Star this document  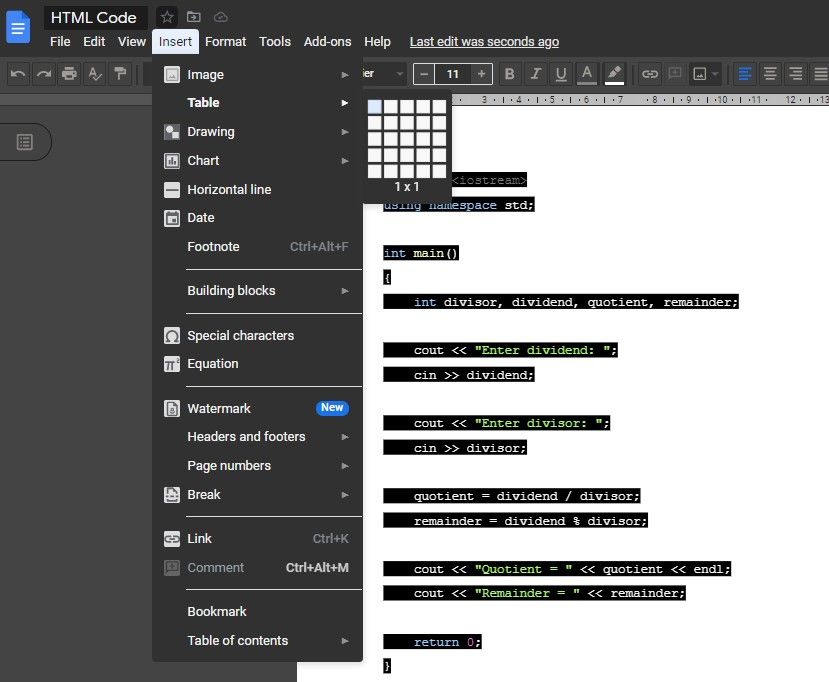(166, 17)
